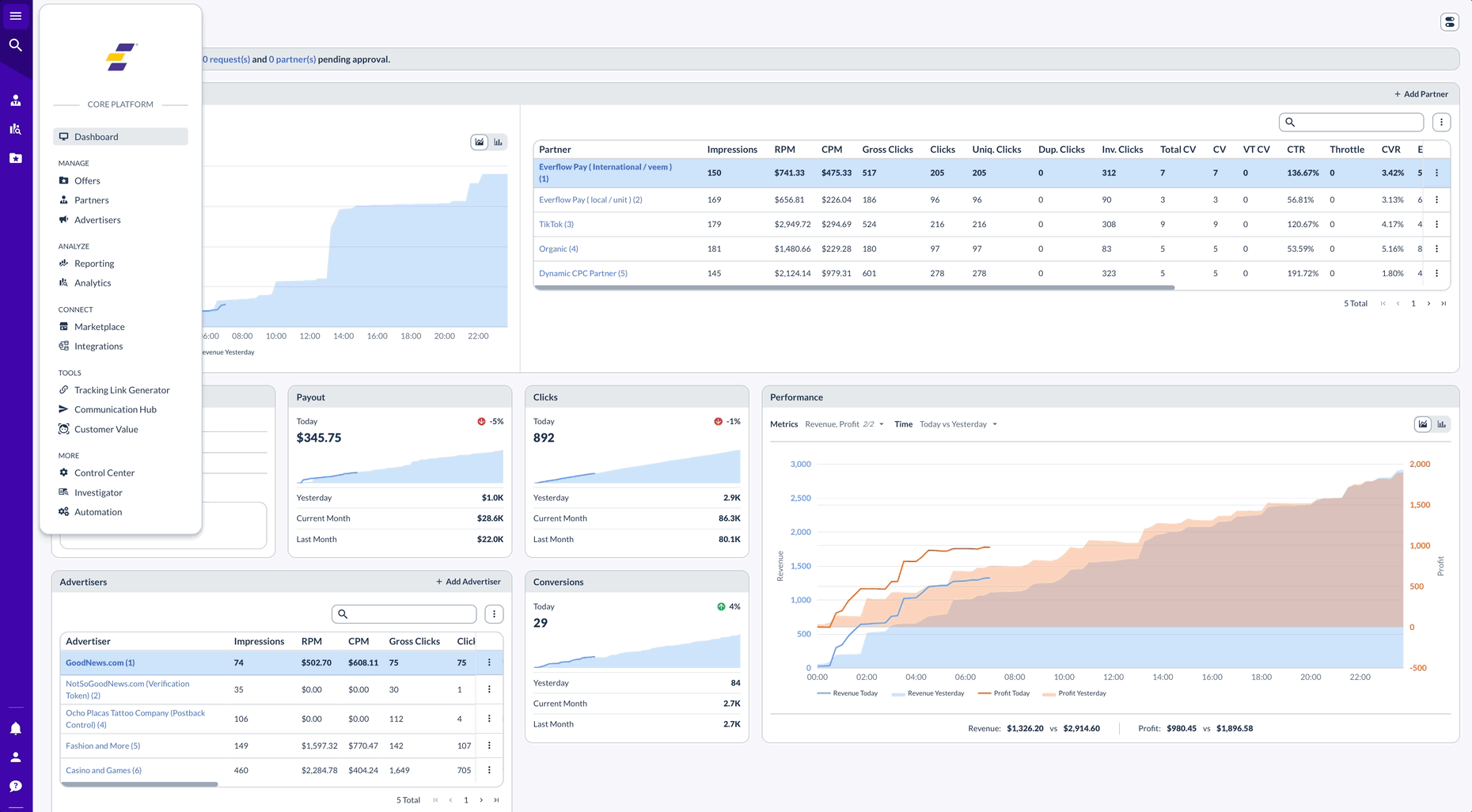1472x812 pixels.
Task: Open the Dynamic CPC Partner (5) link
Action: click(583, 273)
